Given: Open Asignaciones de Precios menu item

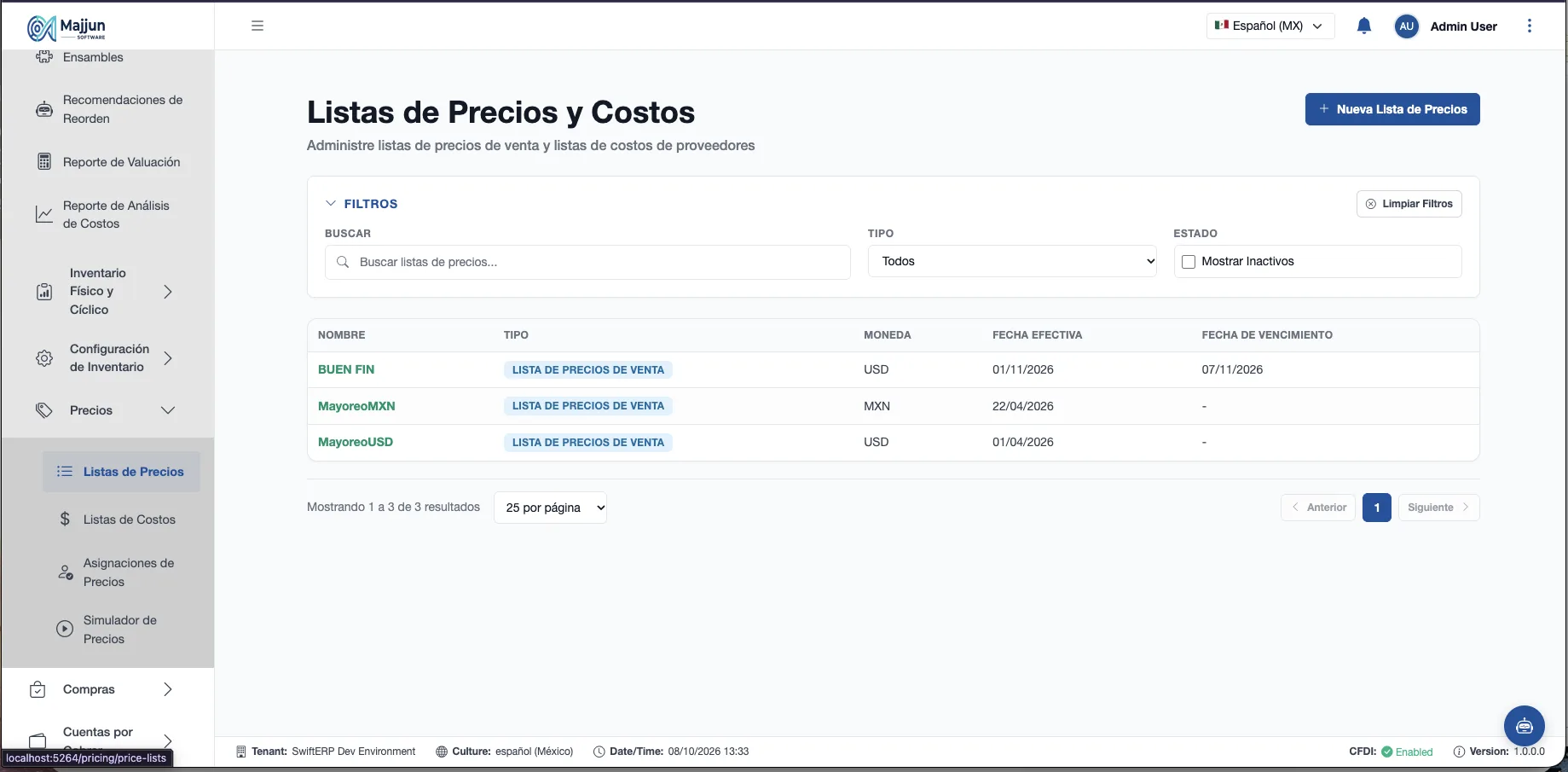Looking at the screenshot, I should click(121, 572).
